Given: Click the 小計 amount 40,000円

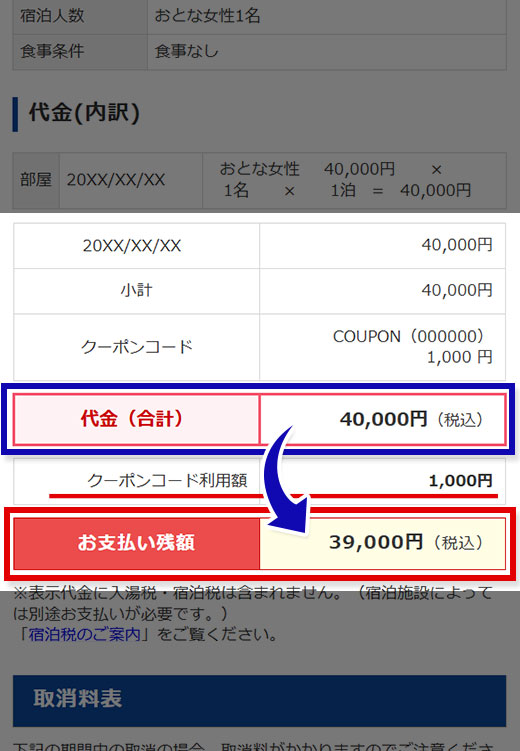Looking at the screenshot, I should coord(457,290).
